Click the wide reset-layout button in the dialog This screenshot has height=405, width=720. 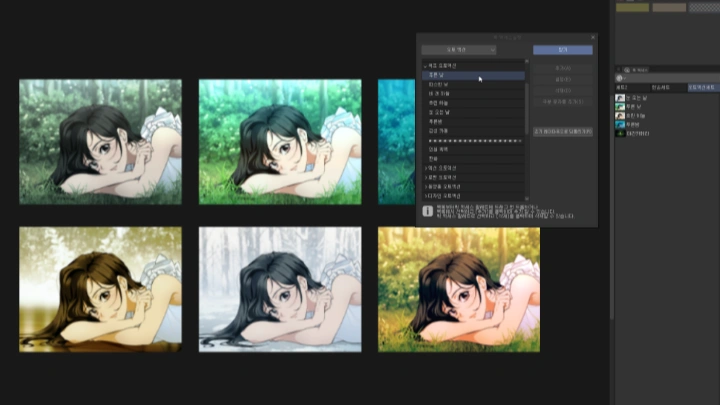point(562,132)
